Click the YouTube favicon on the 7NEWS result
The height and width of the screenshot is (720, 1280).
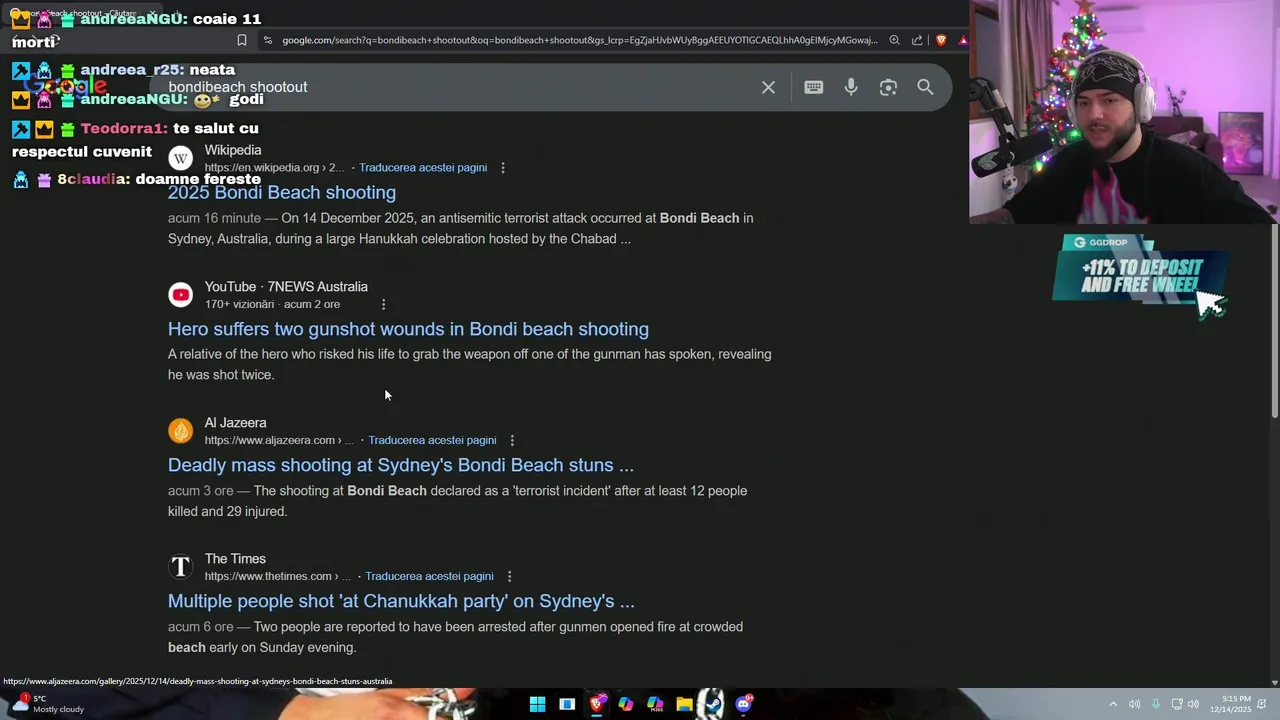tap(180, 294)
